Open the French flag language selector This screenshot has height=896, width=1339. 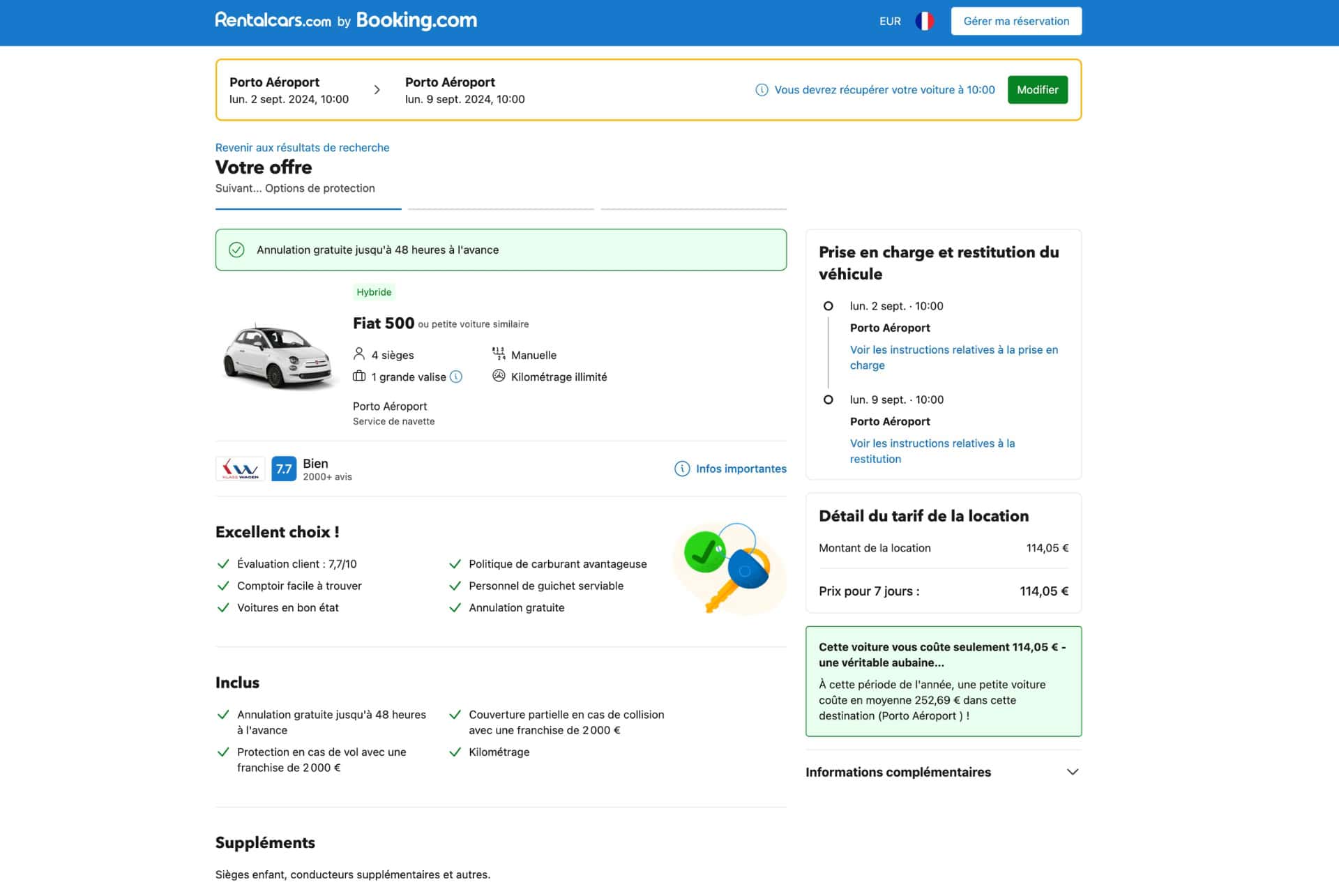tap(924, 21)
